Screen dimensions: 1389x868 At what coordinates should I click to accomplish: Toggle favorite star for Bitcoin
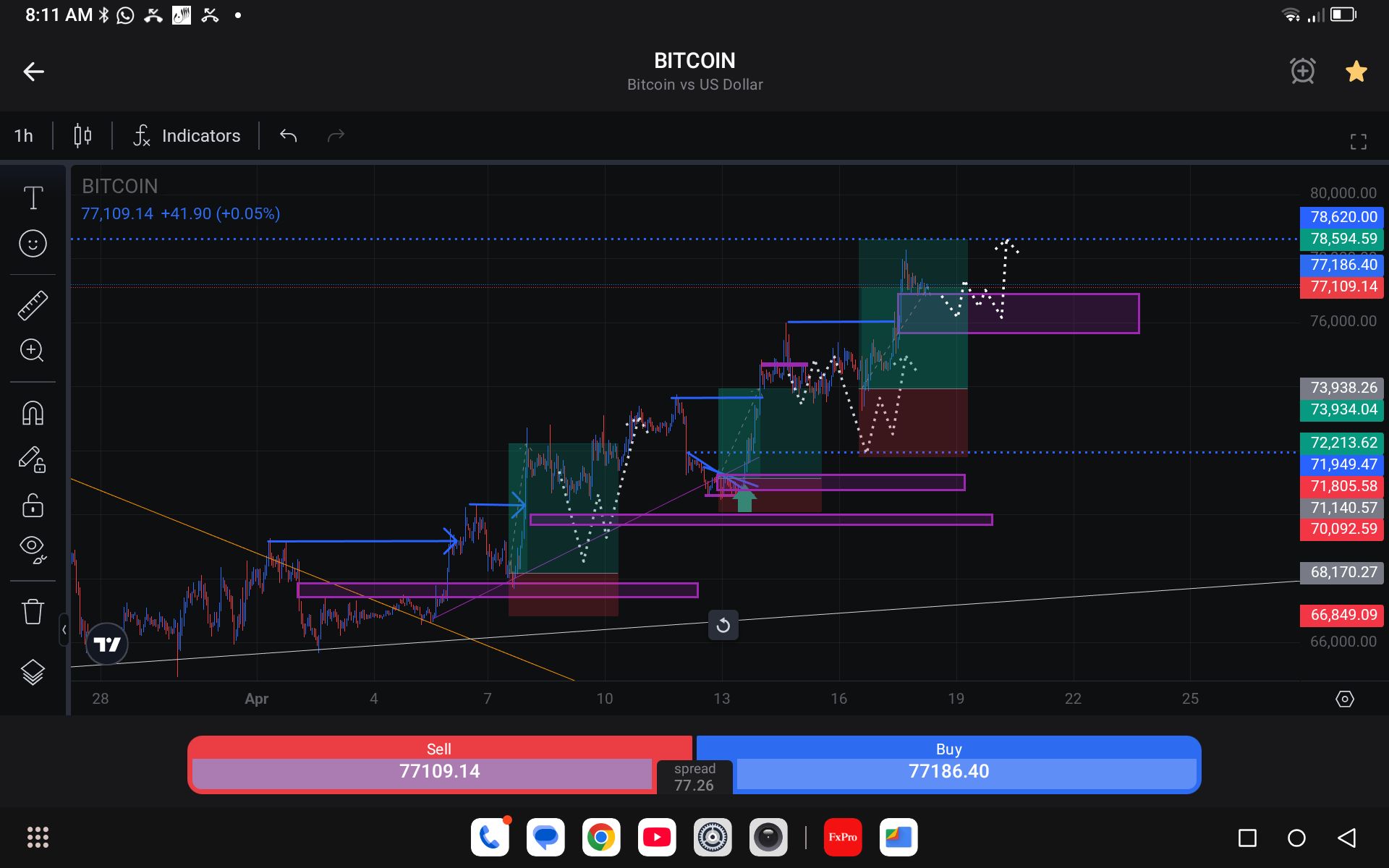[1356, 71]
